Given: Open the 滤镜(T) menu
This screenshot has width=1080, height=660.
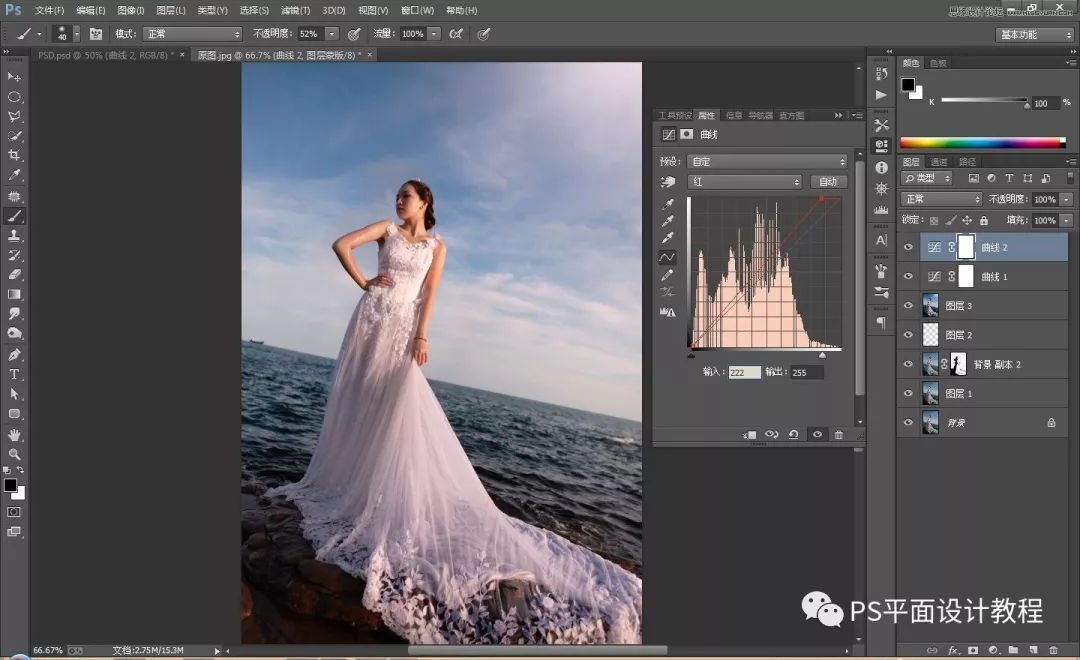Looking at the screenshot, I should 294,10.
